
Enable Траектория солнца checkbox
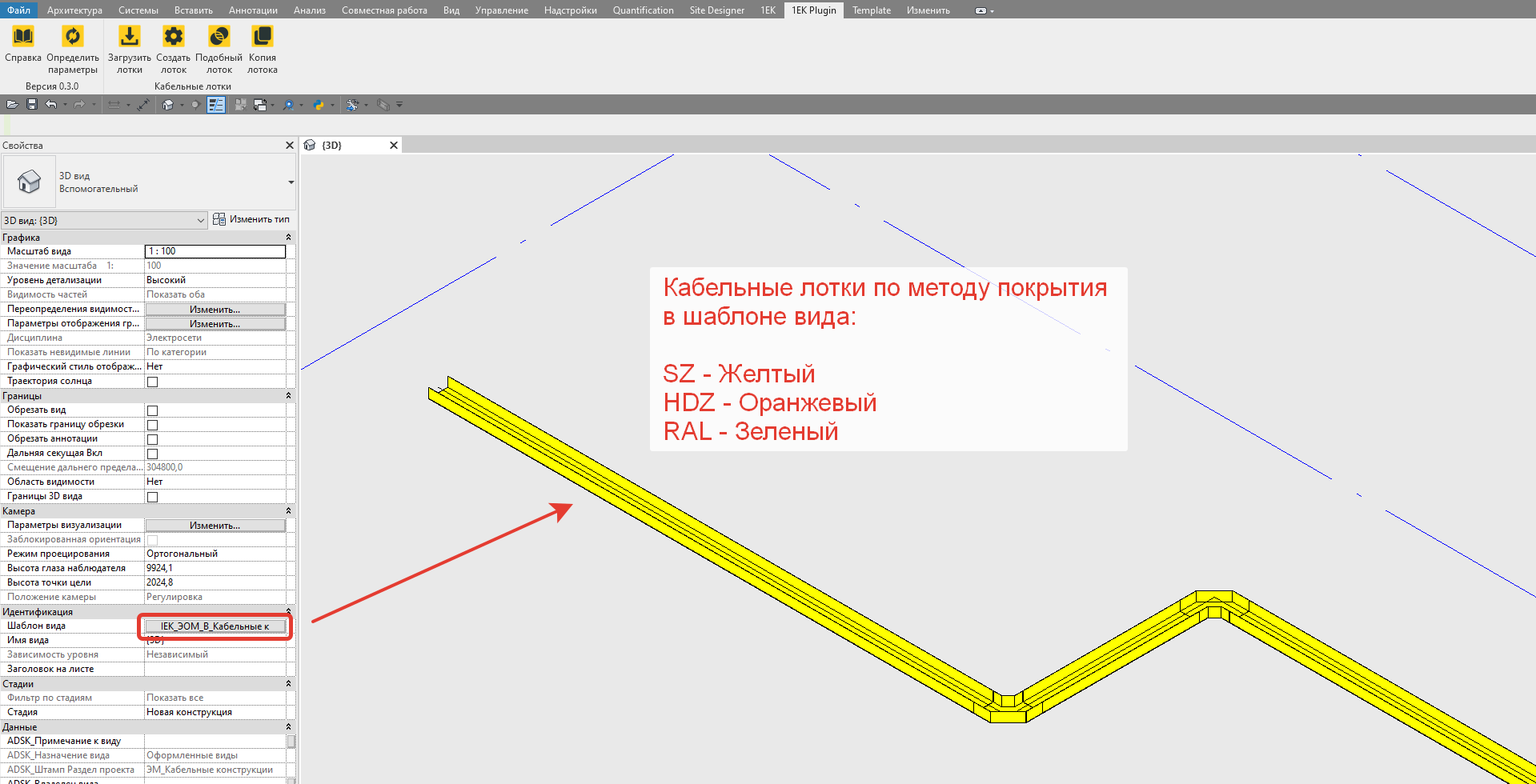(152, 382)
